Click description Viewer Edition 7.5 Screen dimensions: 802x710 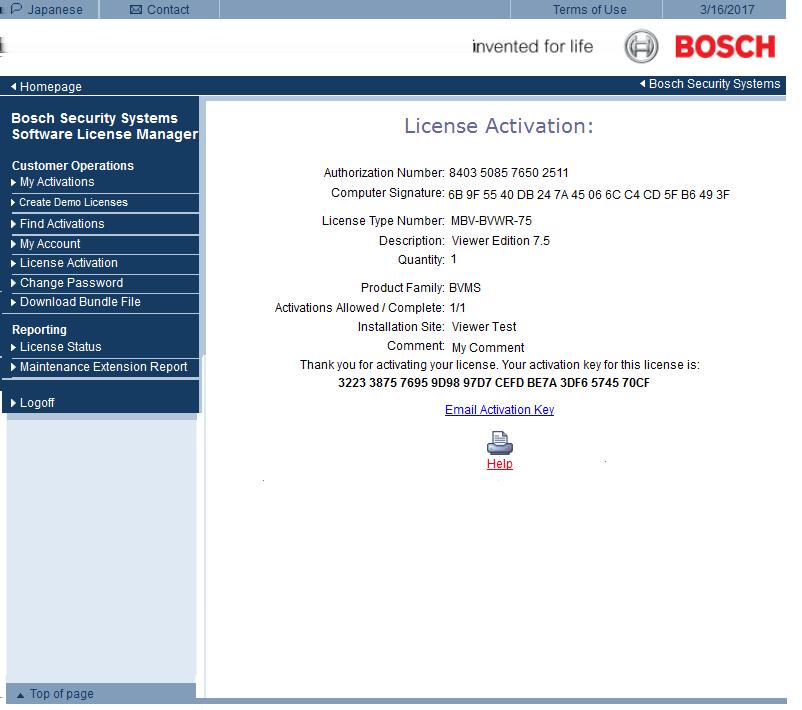tap(501, 241)
